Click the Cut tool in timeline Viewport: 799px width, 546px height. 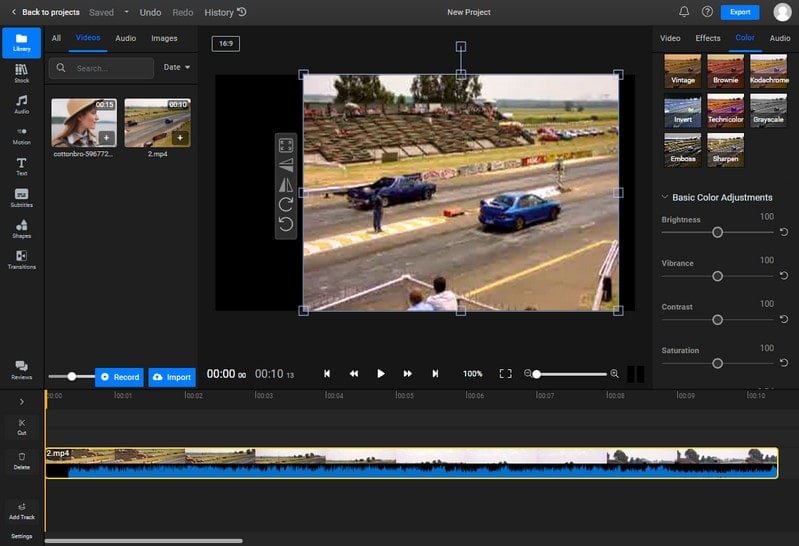(21, 427)
